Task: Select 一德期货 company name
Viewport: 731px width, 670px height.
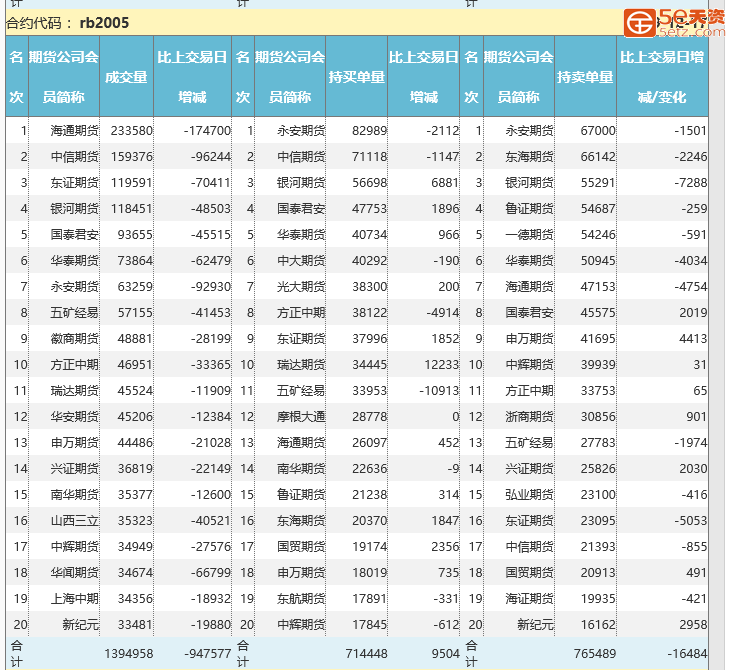Action: tap(530, 235)
